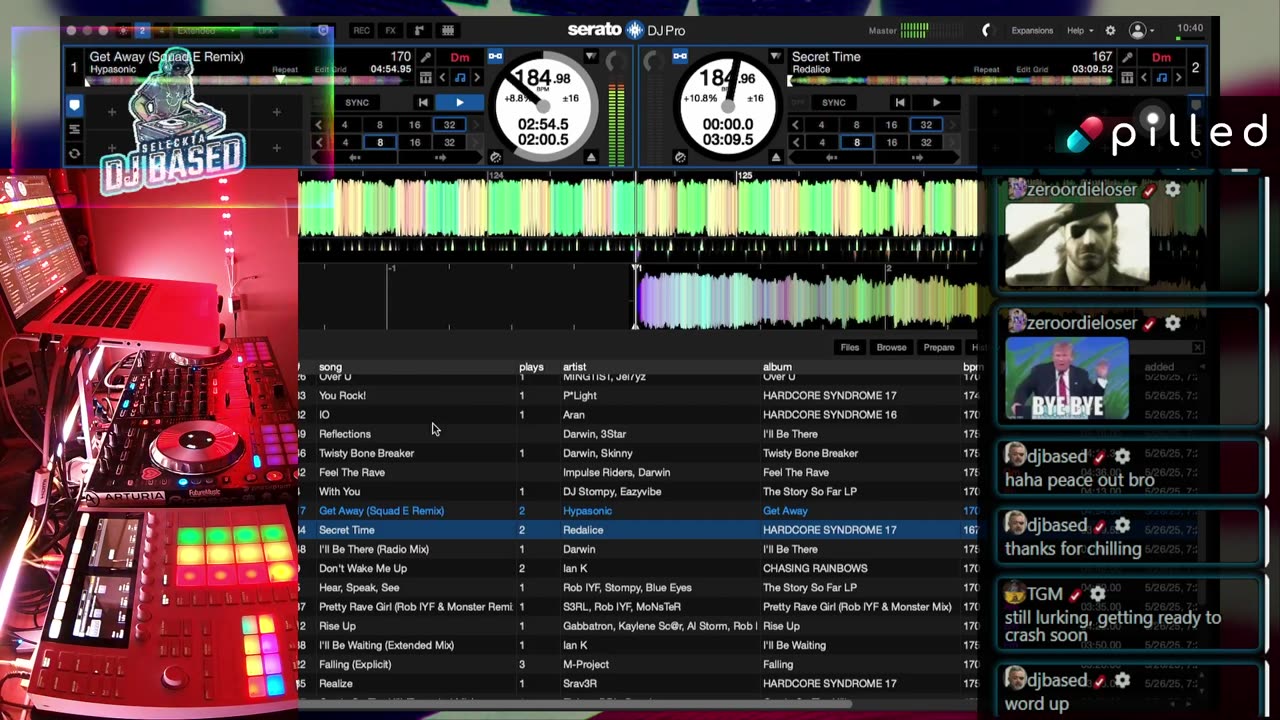Open the Help dropdown menu
Image resolution: width=1280 pixels, height=720 pixels.
click(x=1079, y=31)
